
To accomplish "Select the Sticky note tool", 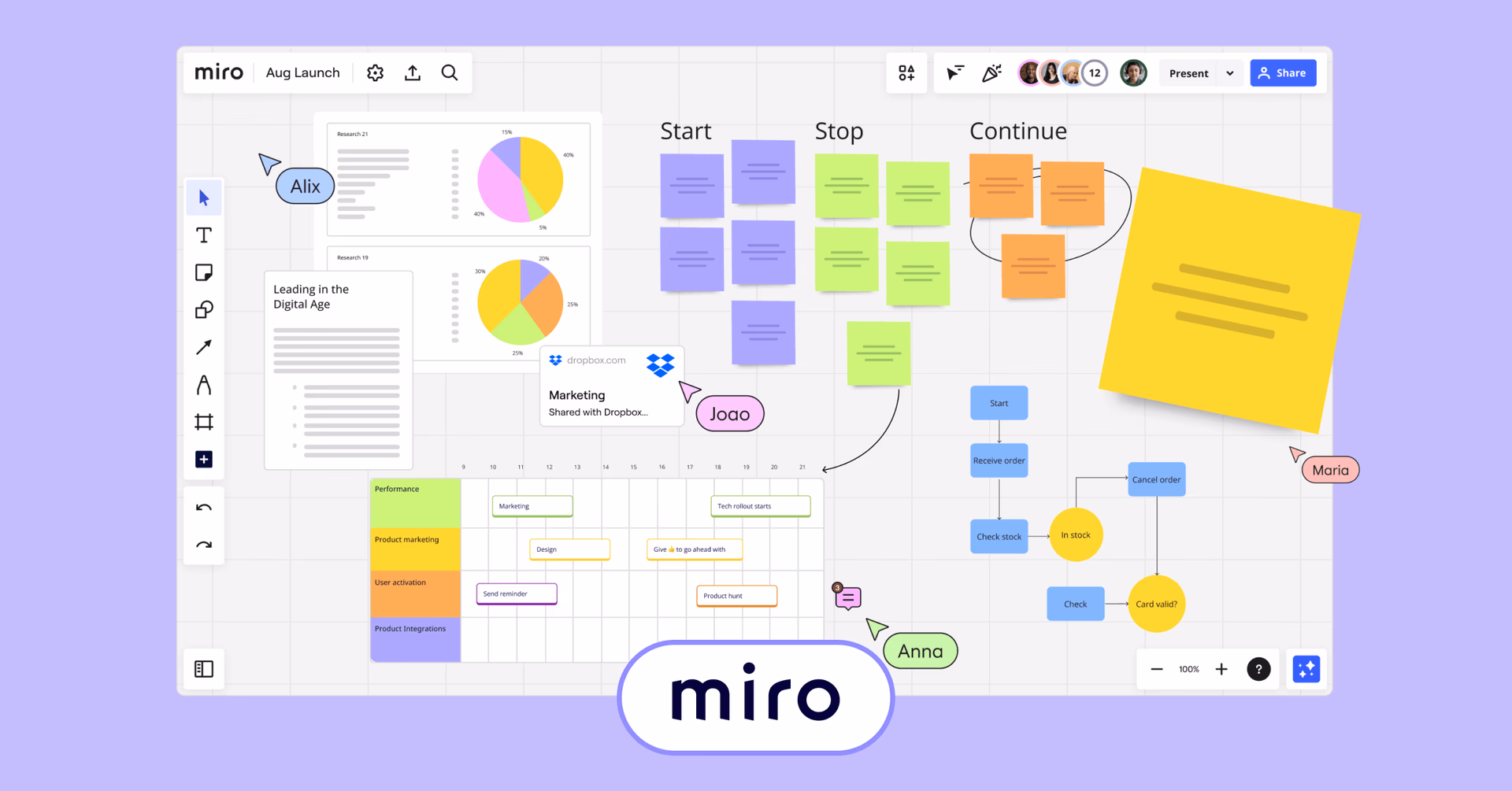I will pyautogui.click(x=204, y=272).
